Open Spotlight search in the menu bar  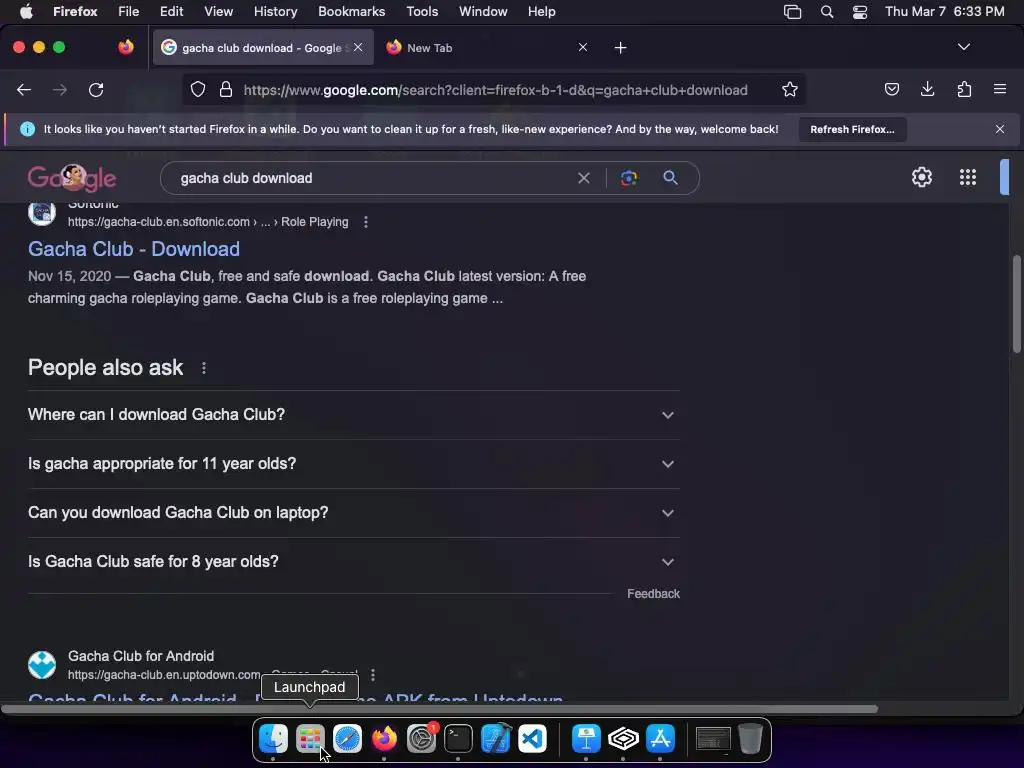[x=826, y=12]
